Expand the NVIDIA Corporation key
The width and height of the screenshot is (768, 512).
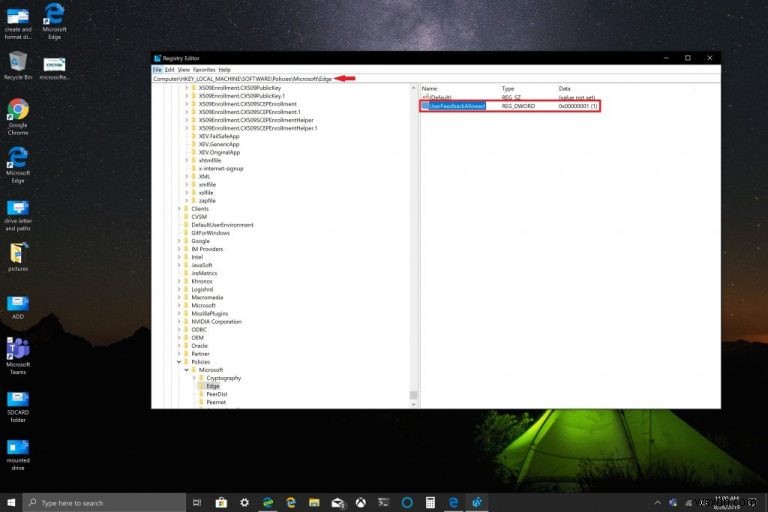point(179,321)
